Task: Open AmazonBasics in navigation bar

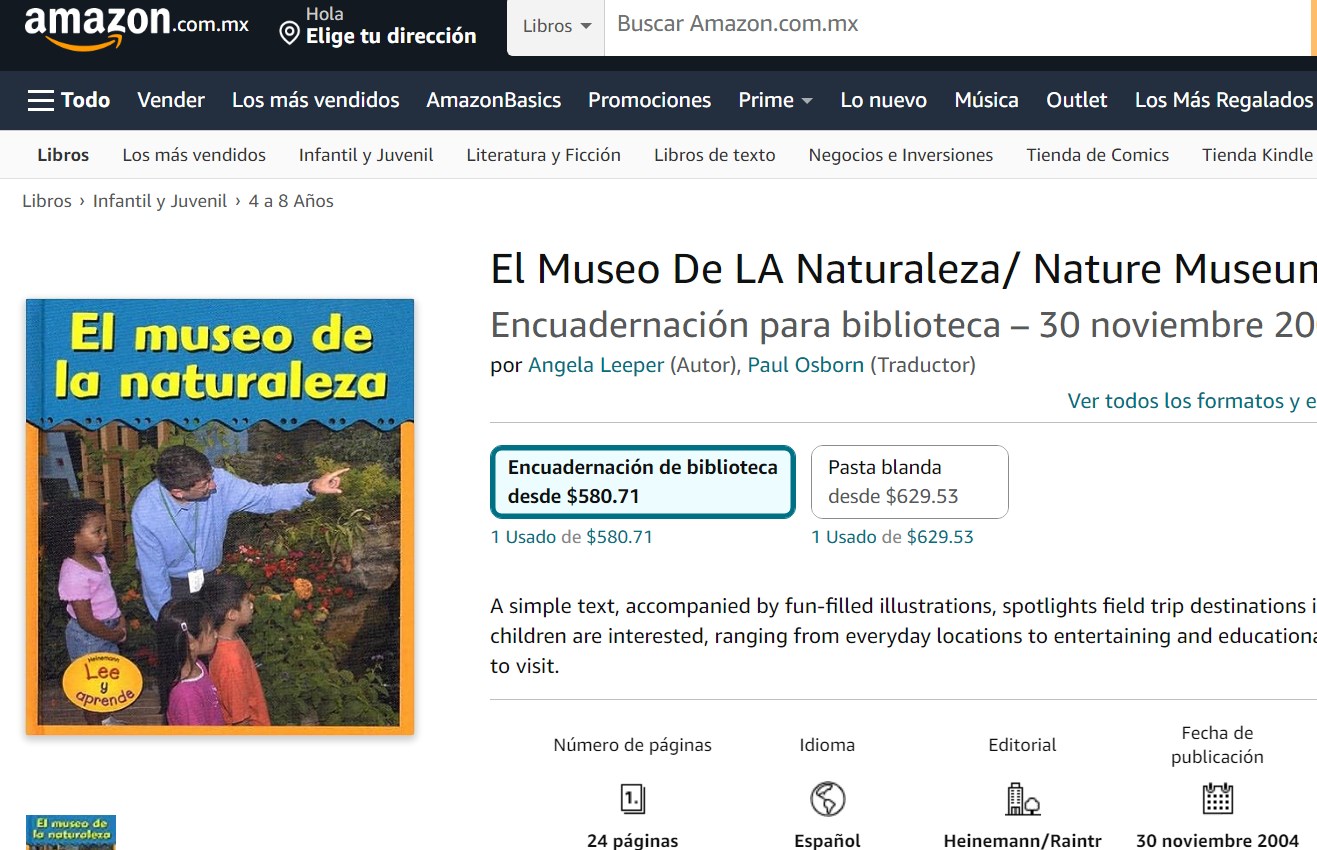Action: click(494, 100)
